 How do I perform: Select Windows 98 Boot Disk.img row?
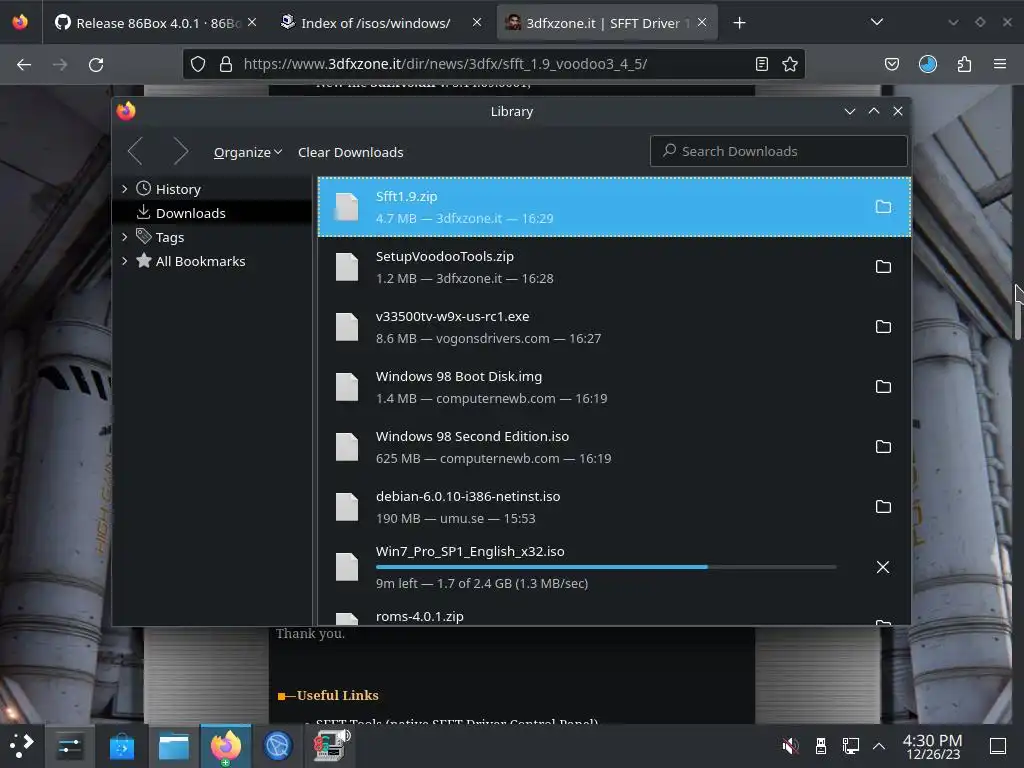614,387
